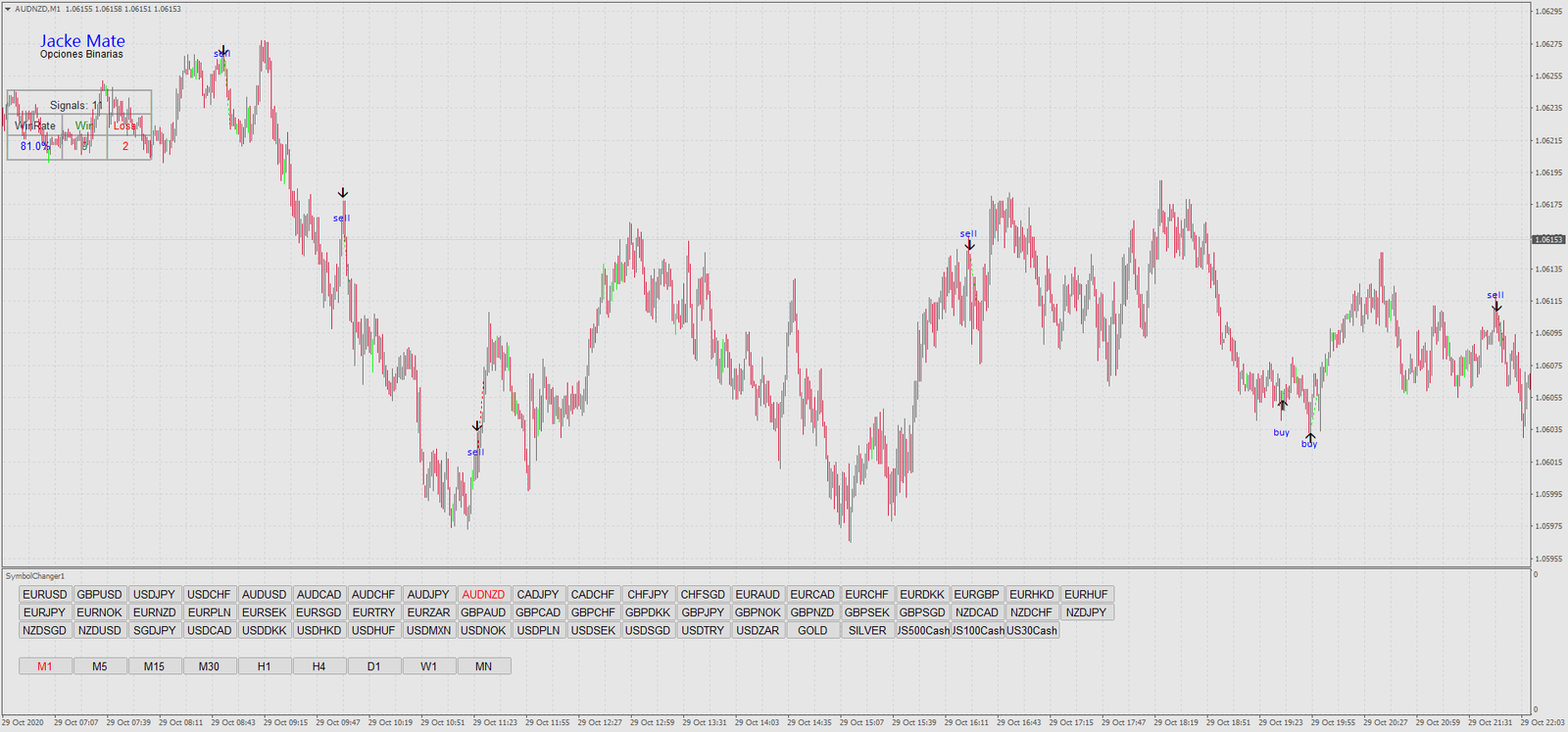Screen dimensions: 1568x732
Task: Click the rightmost sell signal arrow on chart
Action: 1496,307
